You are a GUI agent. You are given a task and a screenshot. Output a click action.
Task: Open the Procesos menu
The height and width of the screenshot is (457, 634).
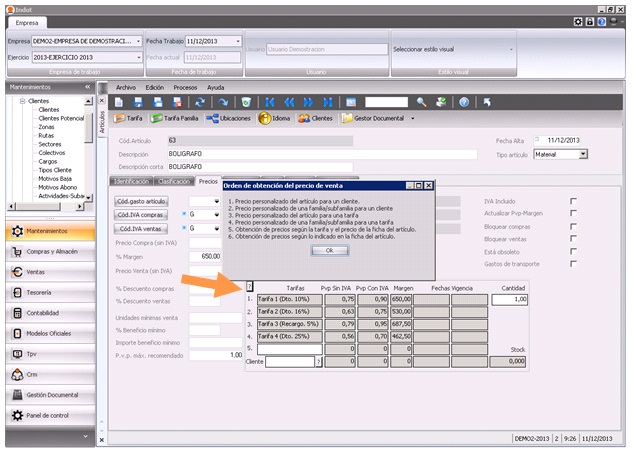185,87
